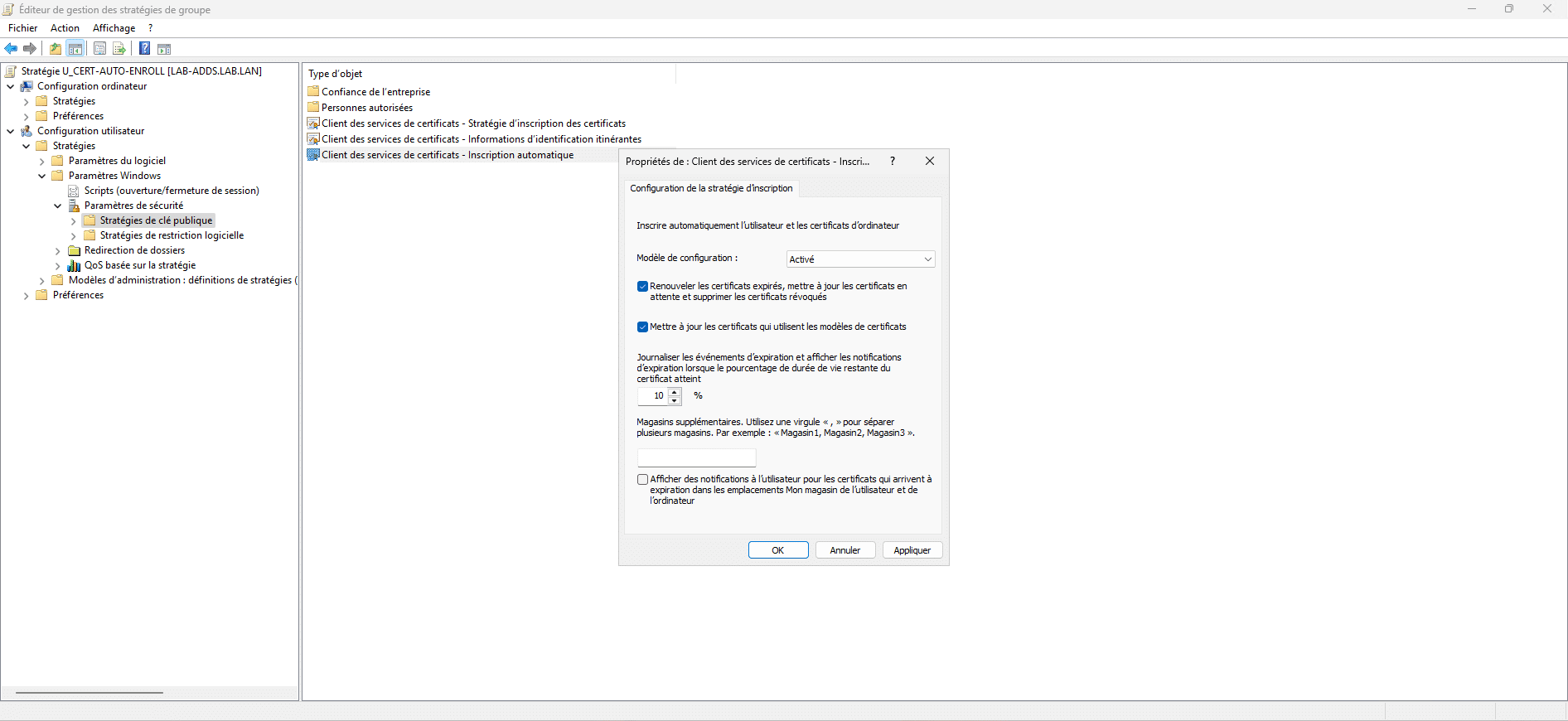Image resolution: width=1568 pixels, height=721 pixels.
Task: Collapse 'Configuration ordinateur' tree node
Action: [x=10, y=86]
